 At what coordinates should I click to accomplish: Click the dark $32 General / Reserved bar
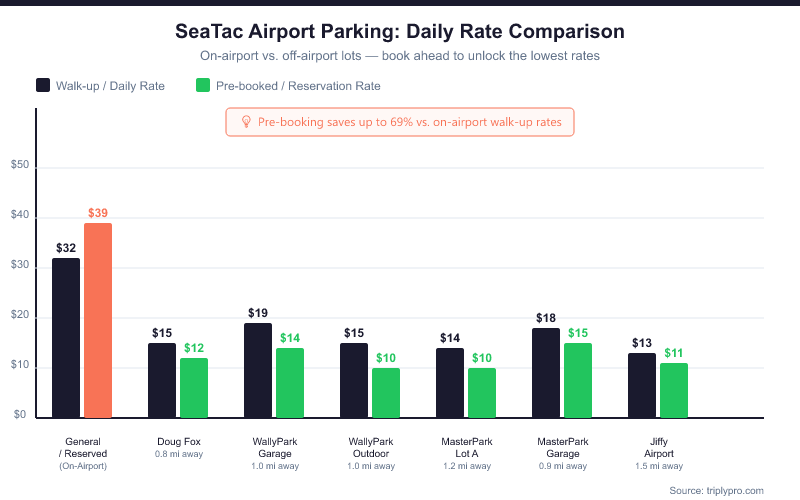(x=66, y=337)
